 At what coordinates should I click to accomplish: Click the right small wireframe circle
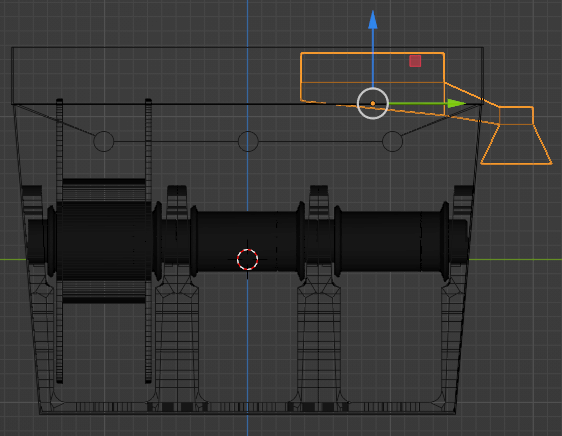[x=392, y=141]
